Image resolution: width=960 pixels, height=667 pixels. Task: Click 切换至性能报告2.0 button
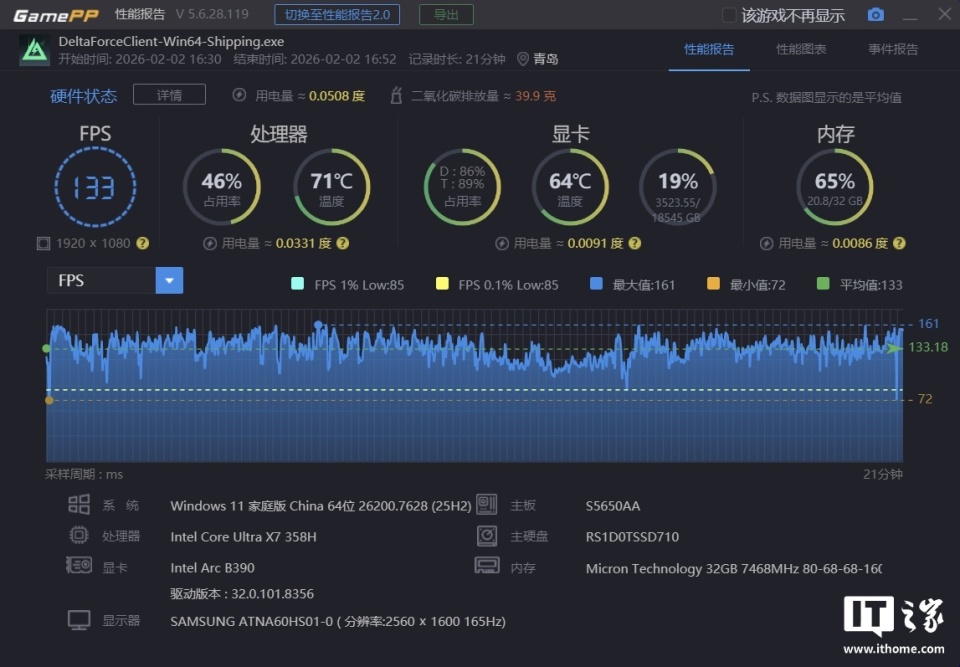point(337,15)
